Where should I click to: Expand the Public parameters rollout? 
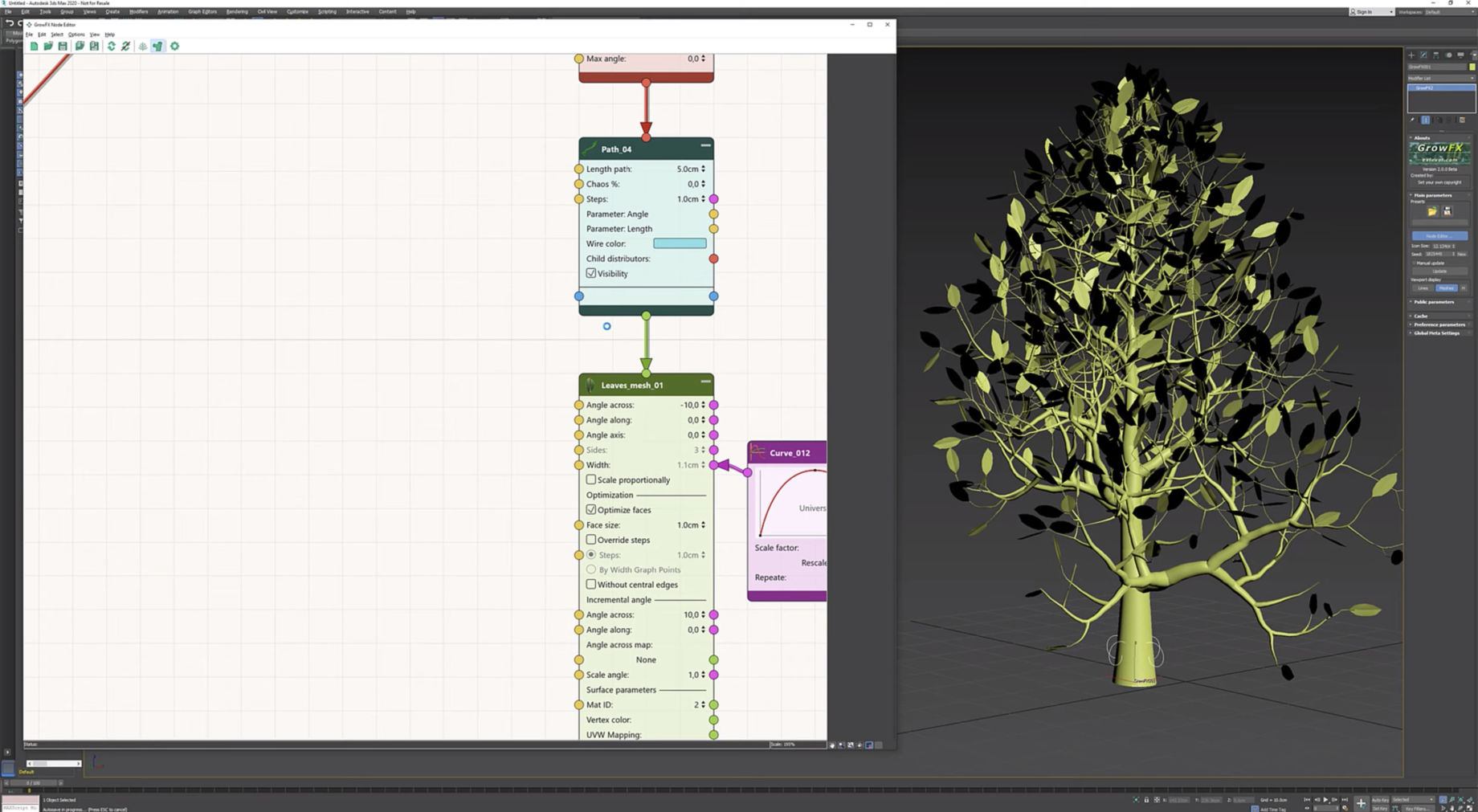(x=1434, y=302)
